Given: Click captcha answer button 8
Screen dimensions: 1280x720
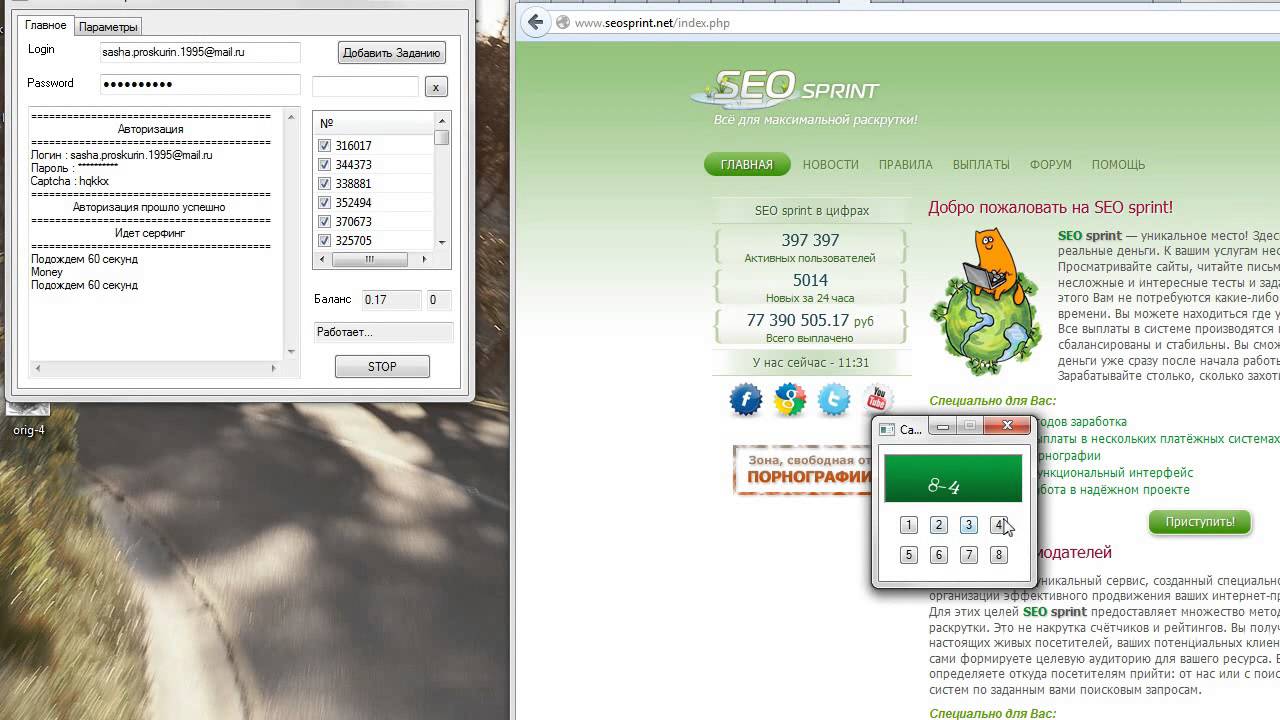Looking at the screenshot, I should pyautogui.click(x=998, y=555).
